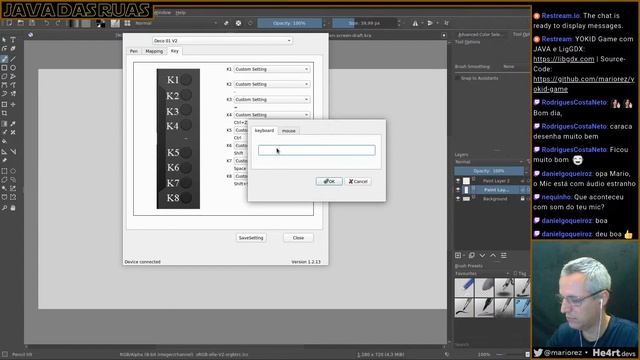
Task: Click the Open Document toolbar icon
Action: 20,23
